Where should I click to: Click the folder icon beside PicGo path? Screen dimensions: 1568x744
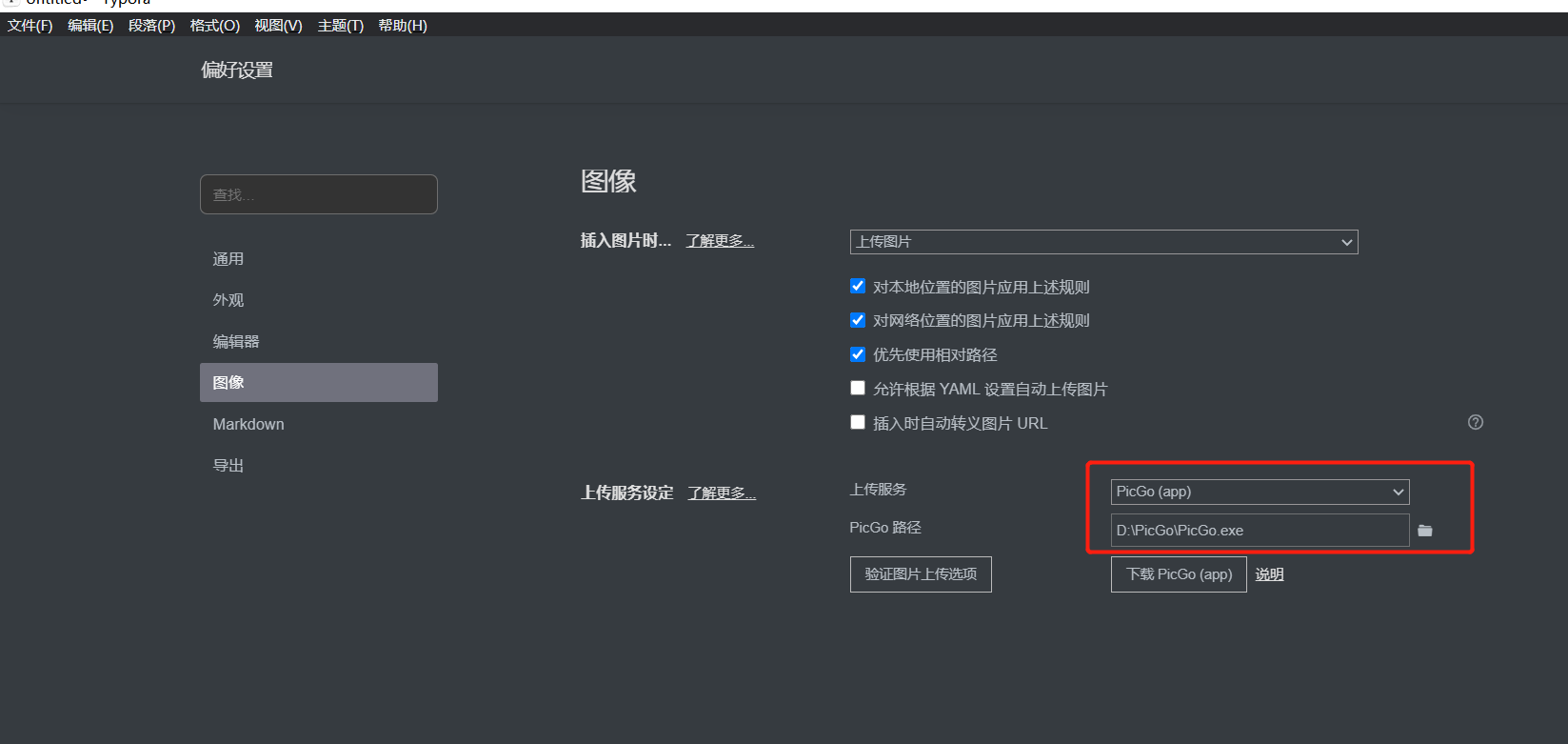1424,531
